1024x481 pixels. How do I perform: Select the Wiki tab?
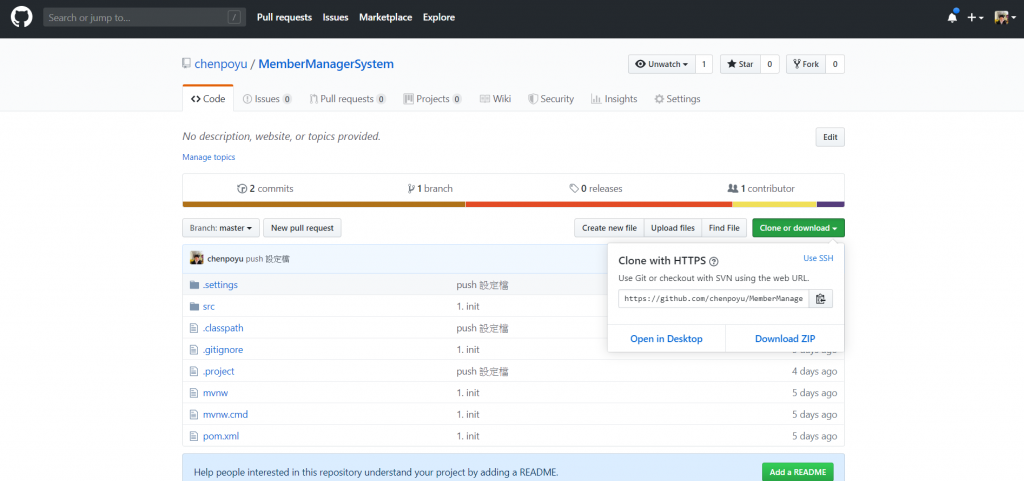495,99
